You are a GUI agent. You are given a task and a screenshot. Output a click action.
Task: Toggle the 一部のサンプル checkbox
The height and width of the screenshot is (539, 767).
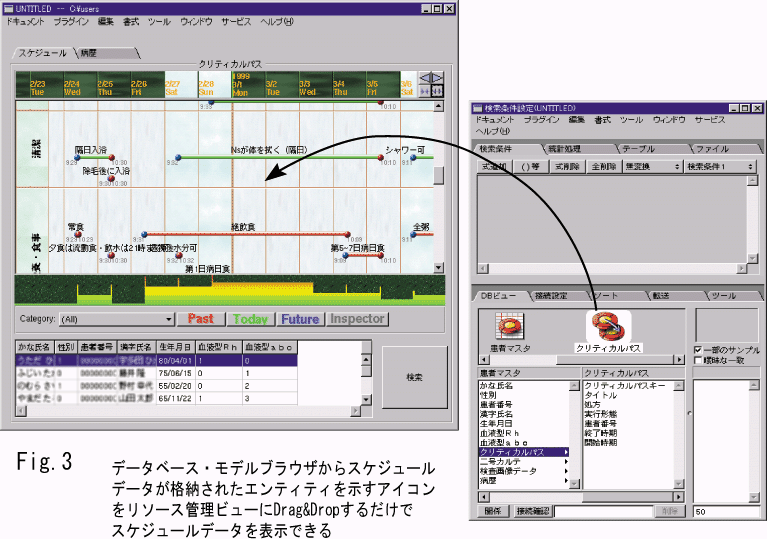click(x=698, y=349)
